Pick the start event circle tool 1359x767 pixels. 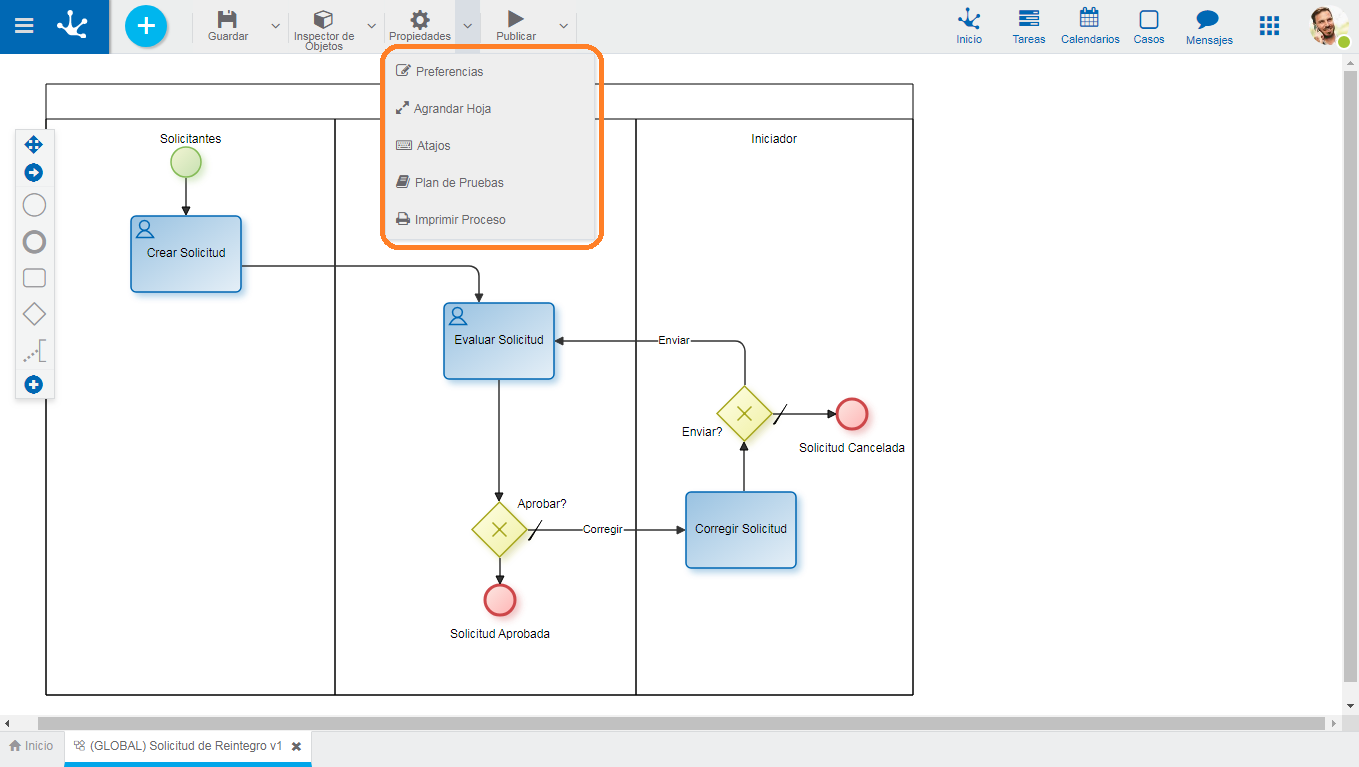(34, 205)
